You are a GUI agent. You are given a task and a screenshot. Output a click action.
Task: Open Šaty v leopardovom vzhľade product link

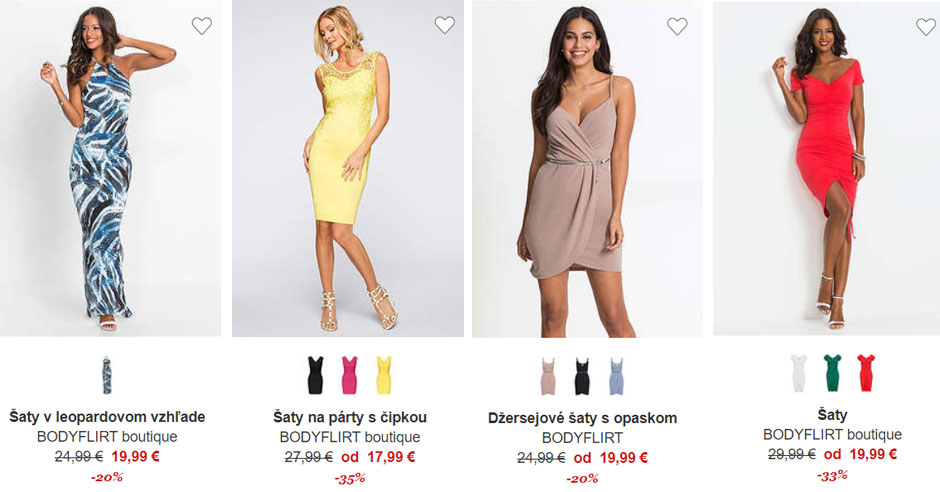click(107, 417)
